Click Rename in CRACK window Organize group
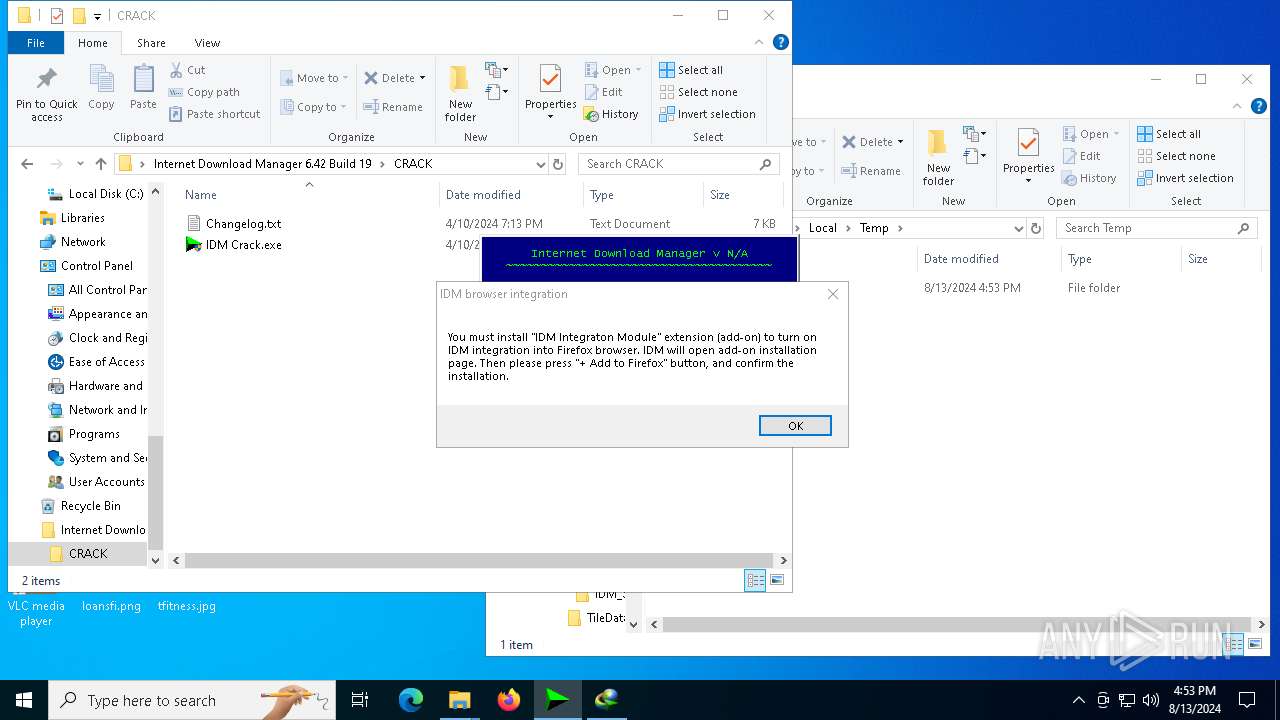 click(x=393, y=107)
